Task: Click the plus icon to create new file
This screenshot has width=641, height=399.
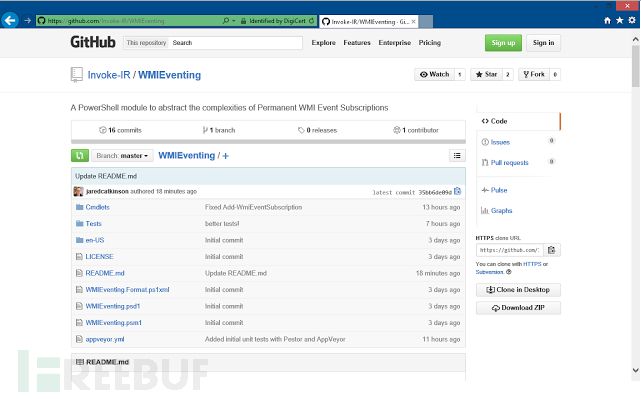Action: click(x=226, y=156)
